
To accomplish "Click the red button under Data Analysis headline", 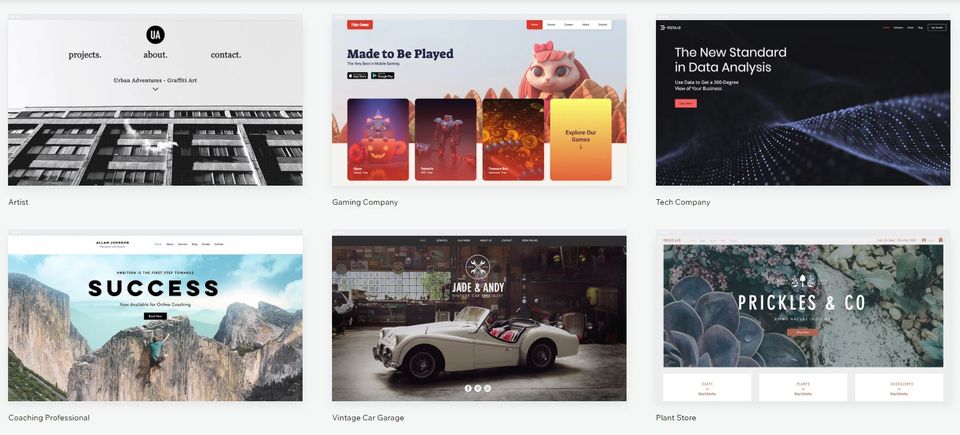I will click(686, 104).
